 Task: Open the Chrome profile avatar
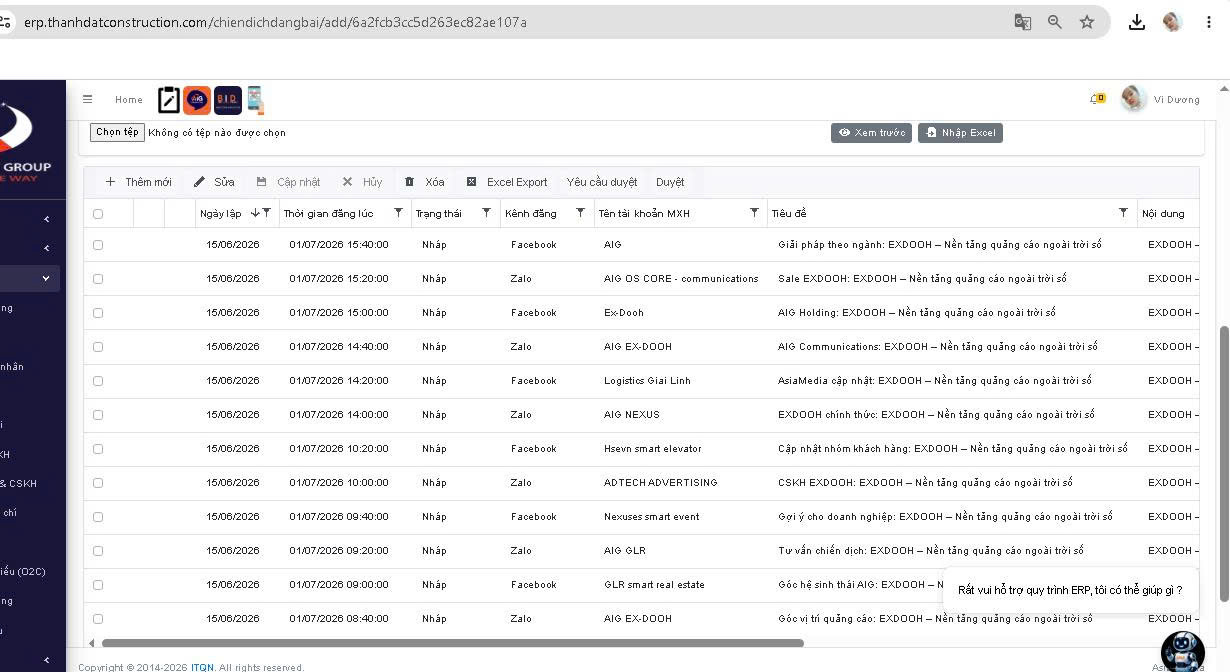(1173, 22)
